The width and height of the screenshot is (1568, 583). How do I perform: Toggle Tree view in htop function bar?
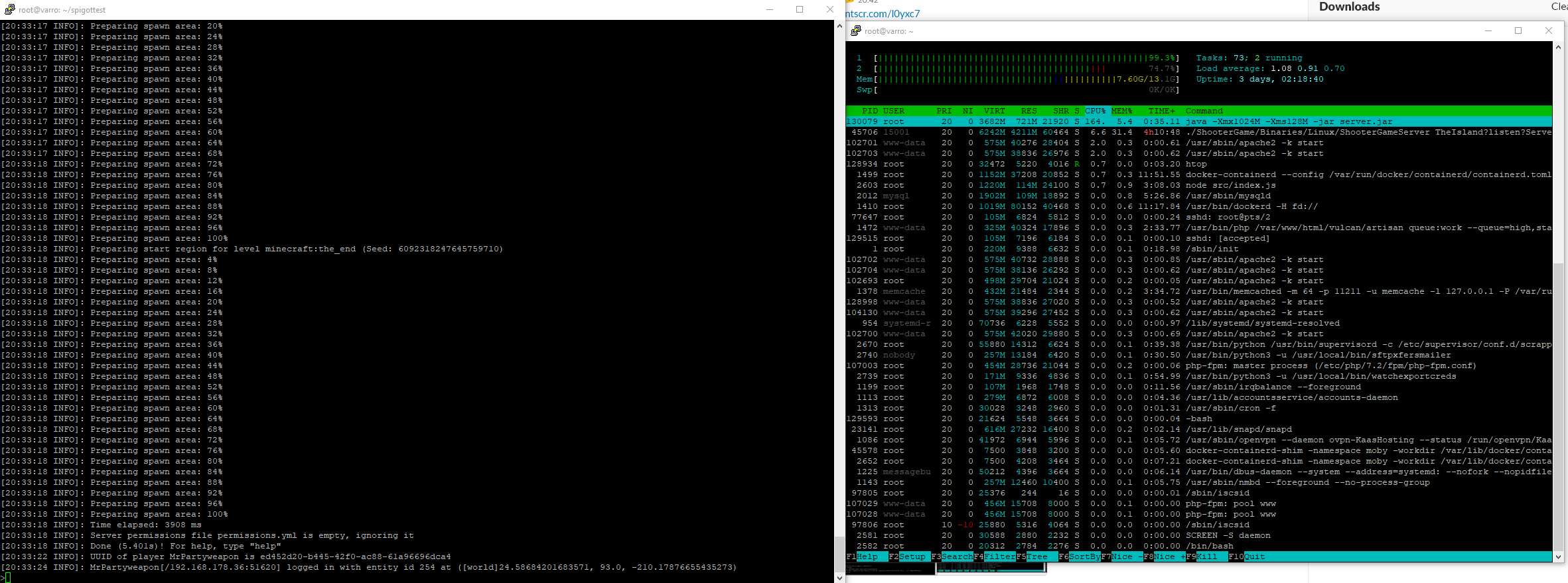(1036, 556)
